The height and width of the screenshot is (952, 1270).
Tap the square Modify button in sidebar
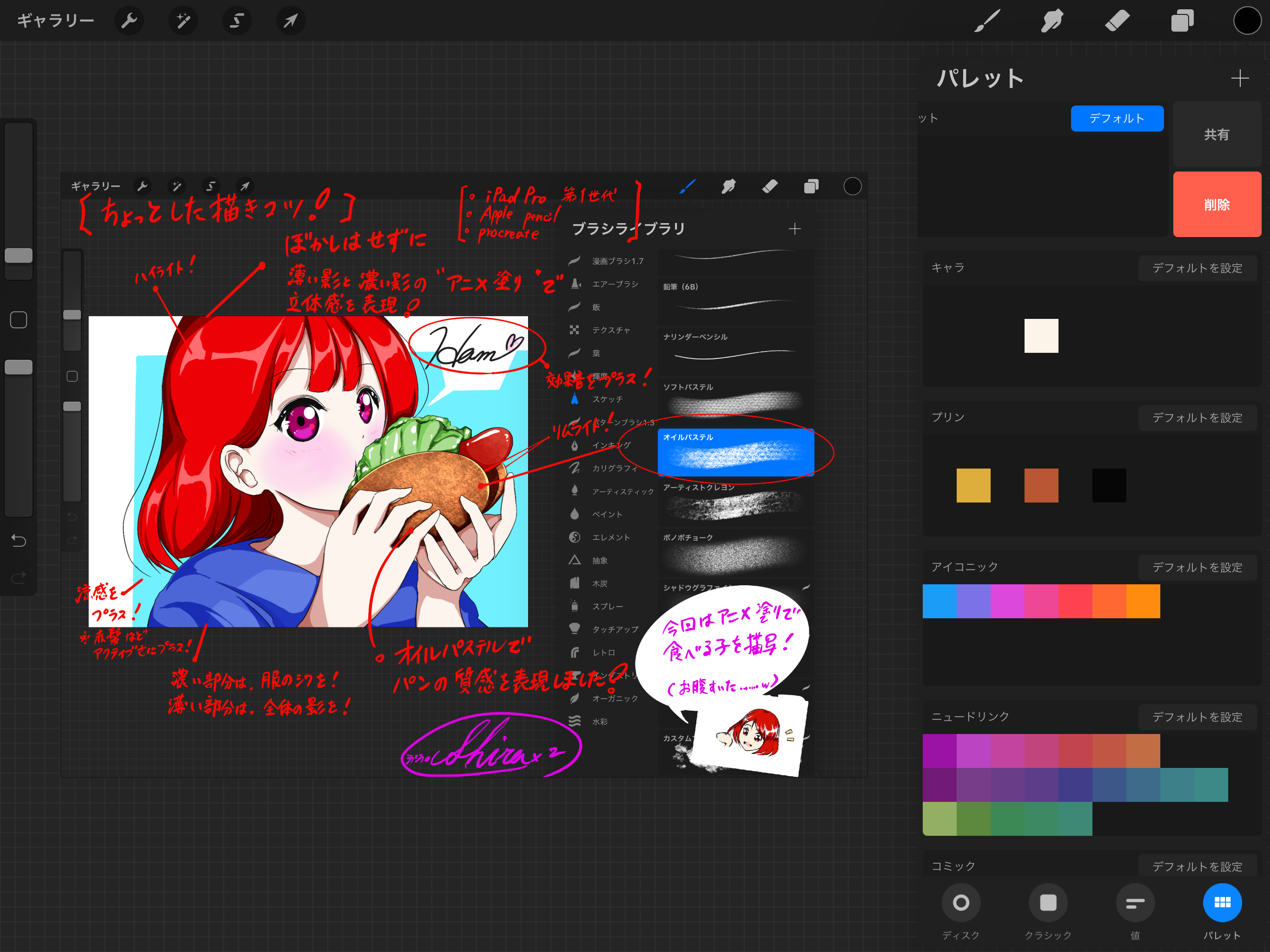click(x=19, y=320)
